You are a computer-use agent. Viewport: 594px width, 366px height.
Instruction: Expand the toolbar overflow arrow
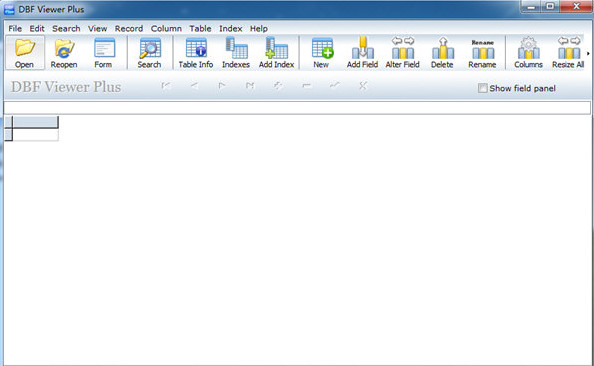coord(588,53)
